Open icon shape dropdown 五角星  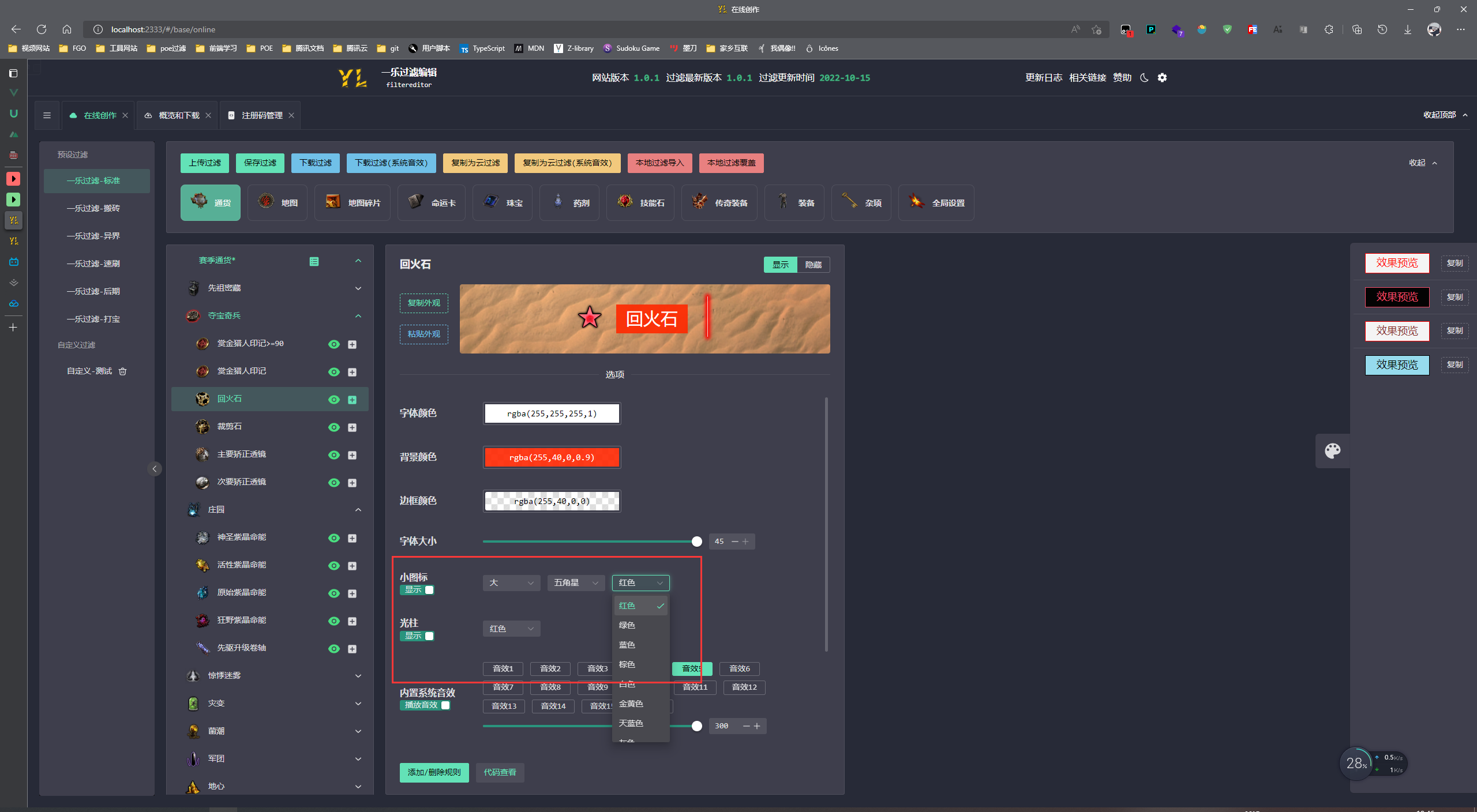tap(576, 583)
